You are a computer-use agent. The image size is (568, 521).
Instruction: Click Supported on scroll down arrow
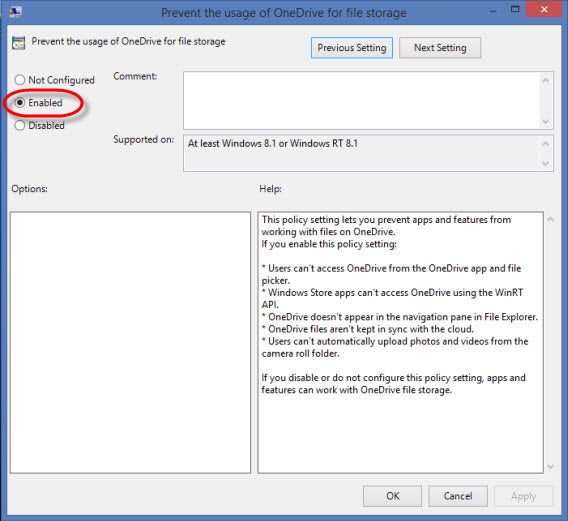pos(546,163)
